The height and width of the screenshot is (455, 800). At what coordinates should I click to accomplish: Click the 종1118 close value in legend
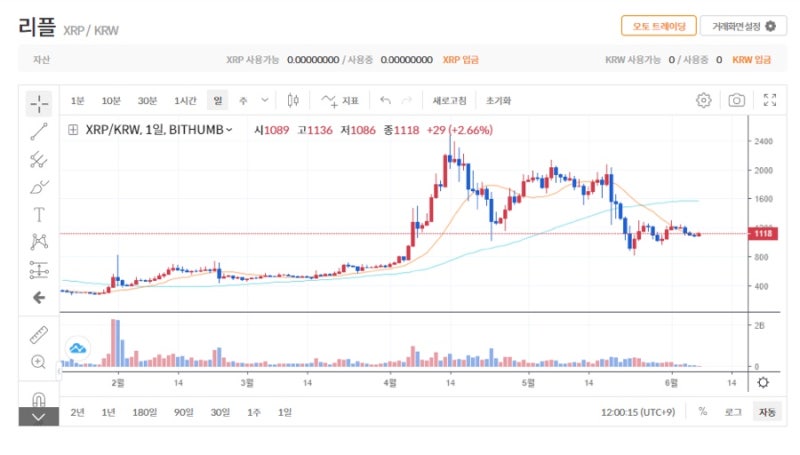[x=402, y=130]
